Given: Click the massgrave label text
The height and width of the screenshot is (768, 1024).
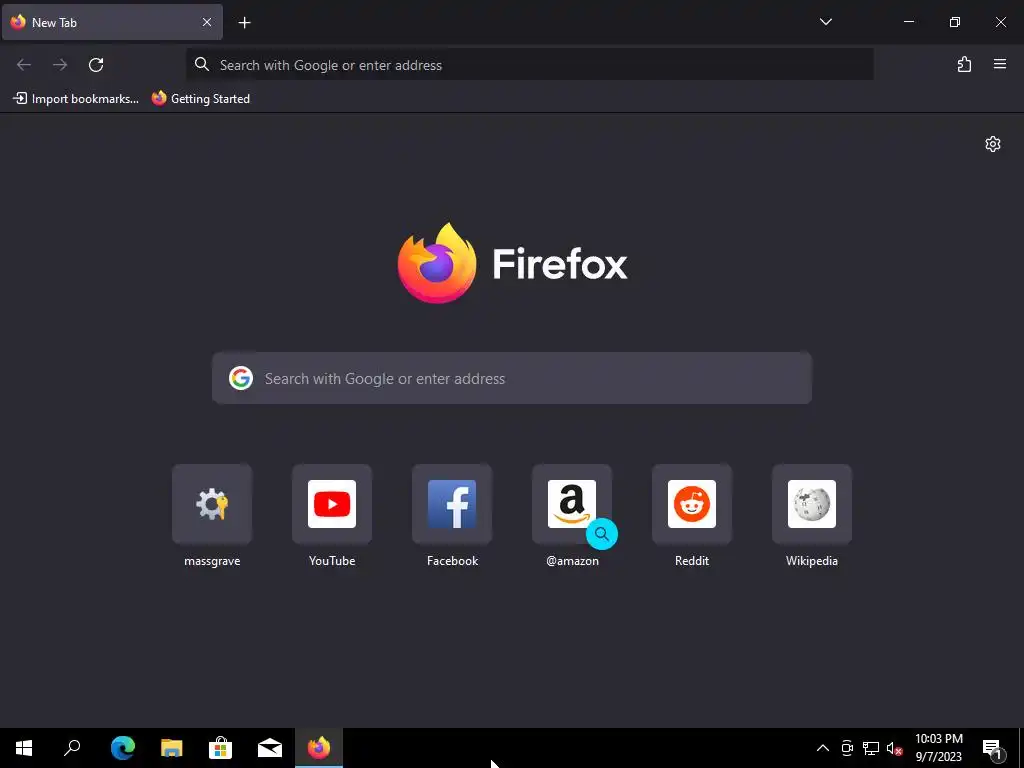Looking at the screenshot, I should [x=212, y=561].
